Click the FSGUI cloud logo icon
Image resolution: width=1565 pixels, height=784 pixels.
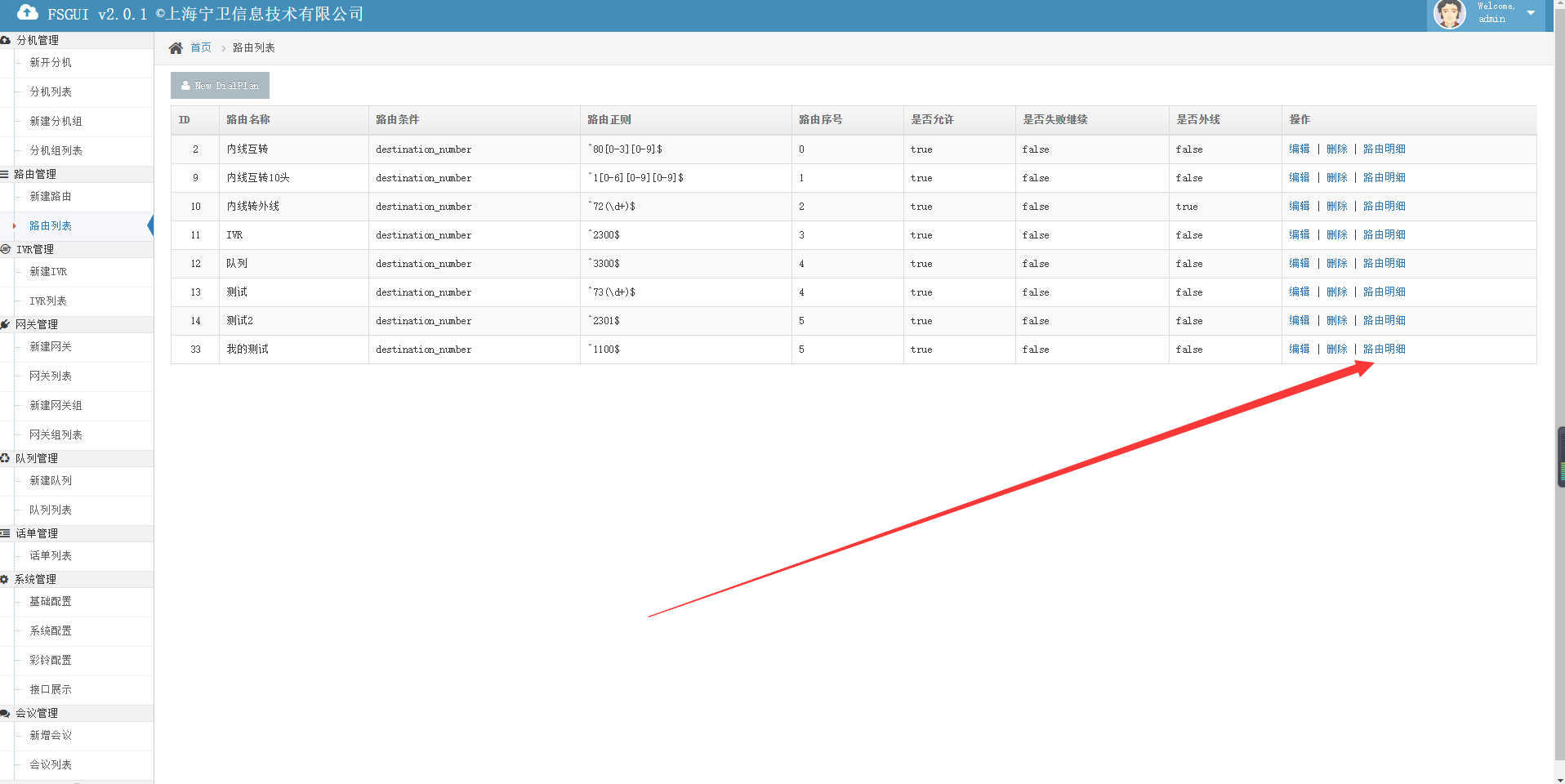[x=27, y=12]
